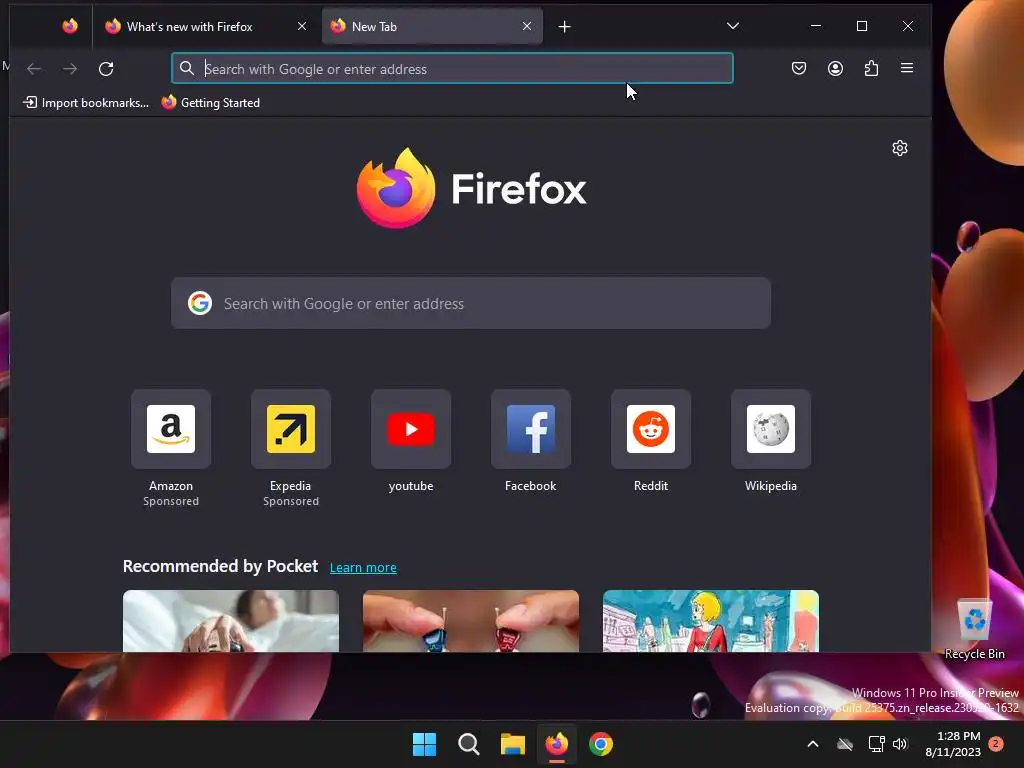Click Learn more link beside Pocket
Viewport: 1024px width, 768px height.
click(x=363, y=568)
